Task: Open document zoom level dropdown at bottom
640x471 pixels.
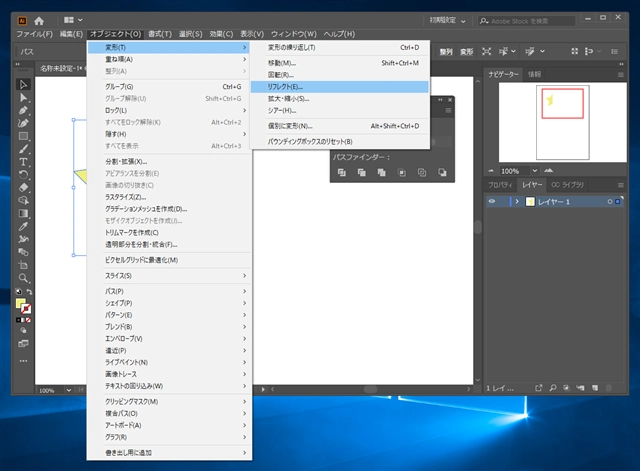Action: tap(69, 390)
